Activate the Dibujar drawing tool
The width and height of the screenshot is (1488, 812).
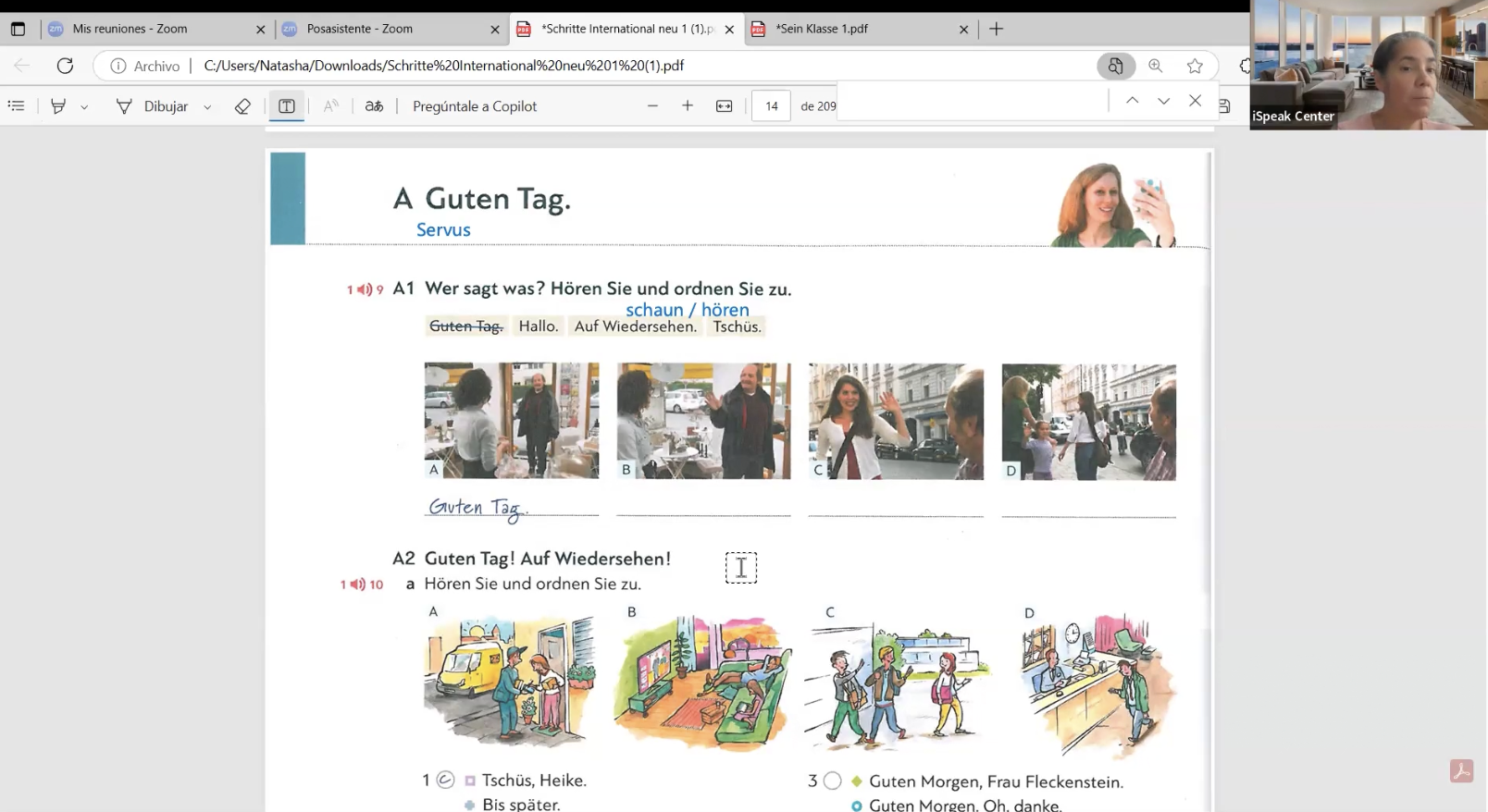(x=153, y=106)
